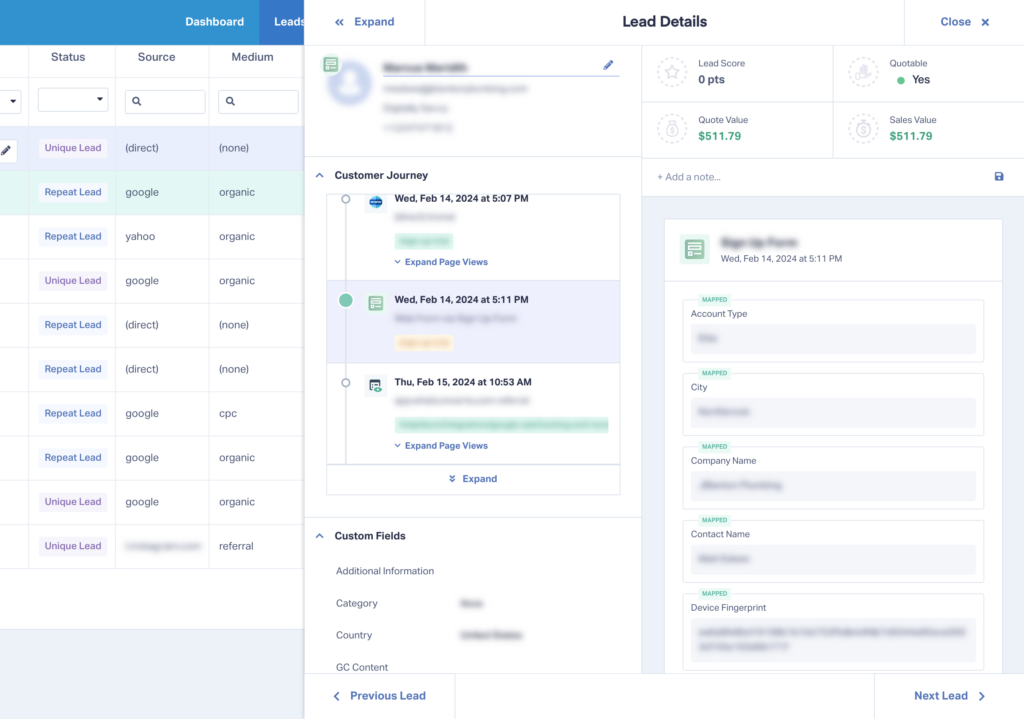This screenshot has height=719, width=1024.
Task: Click the Contact Name field value
Action: [833, 559]
